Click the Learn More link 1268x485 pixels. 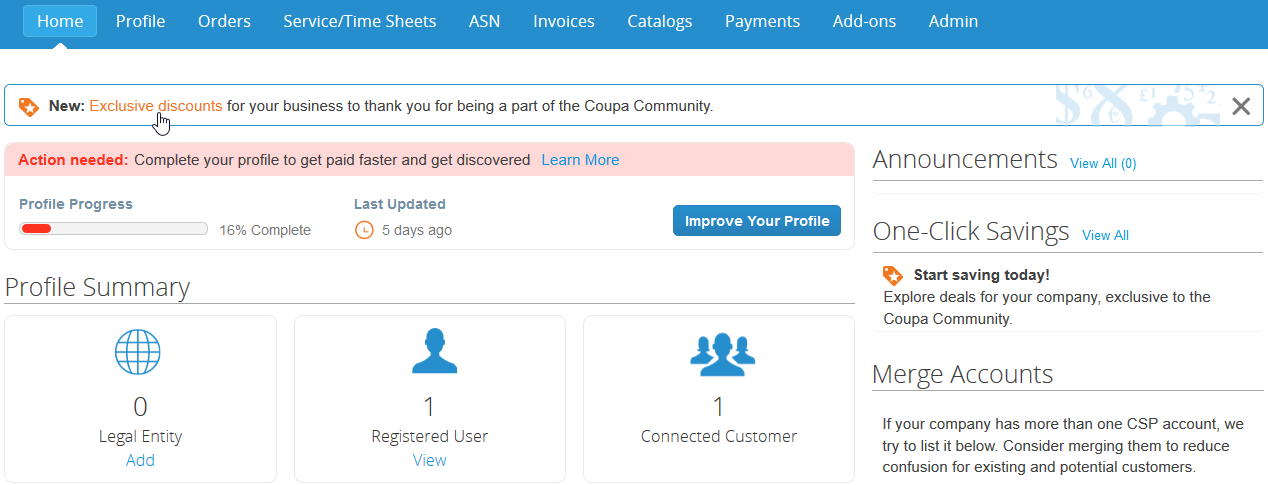(x=580, y=160)
